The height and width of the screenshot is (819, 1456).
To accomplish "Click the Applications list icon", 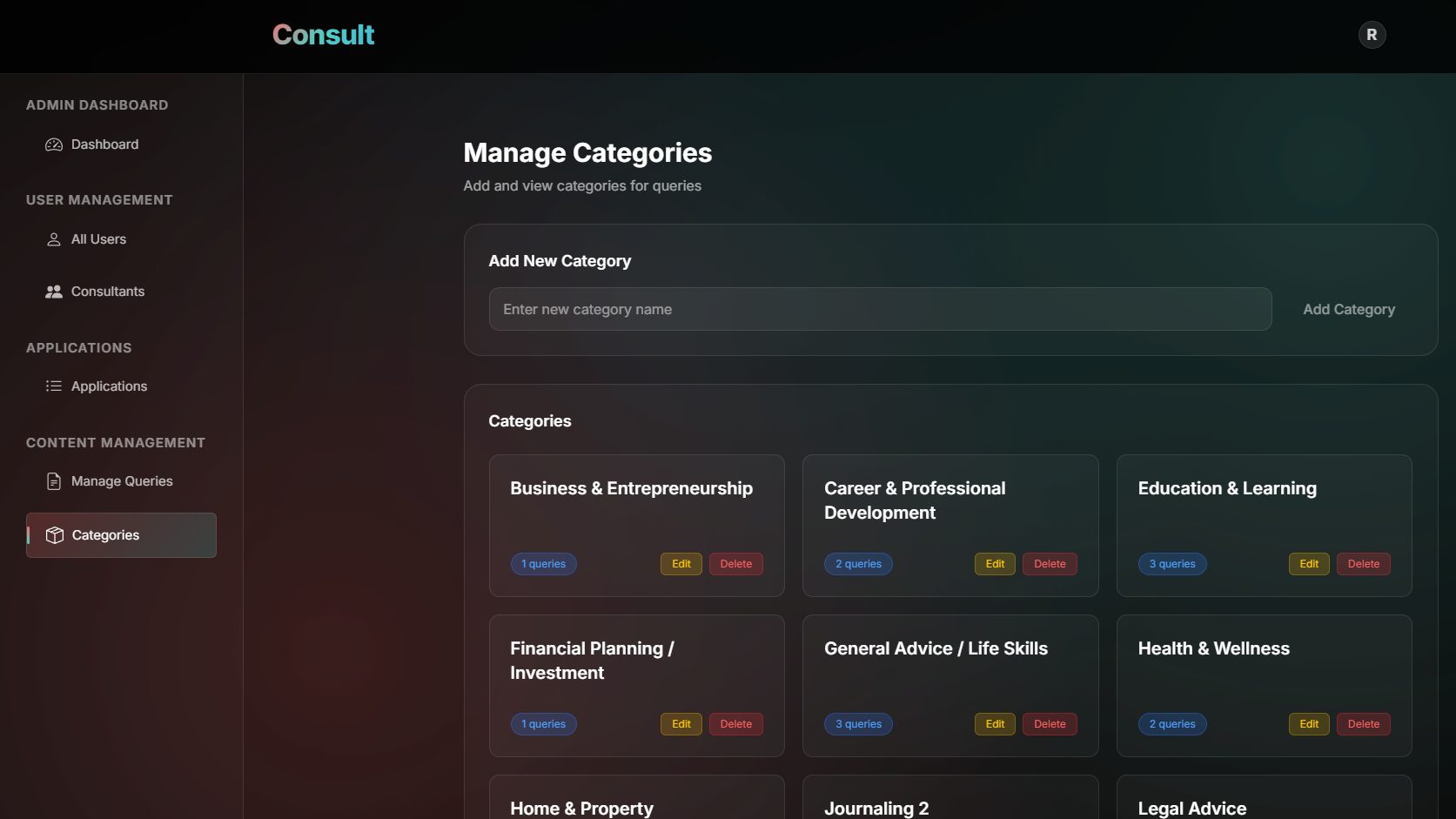I will pos(54,386).
